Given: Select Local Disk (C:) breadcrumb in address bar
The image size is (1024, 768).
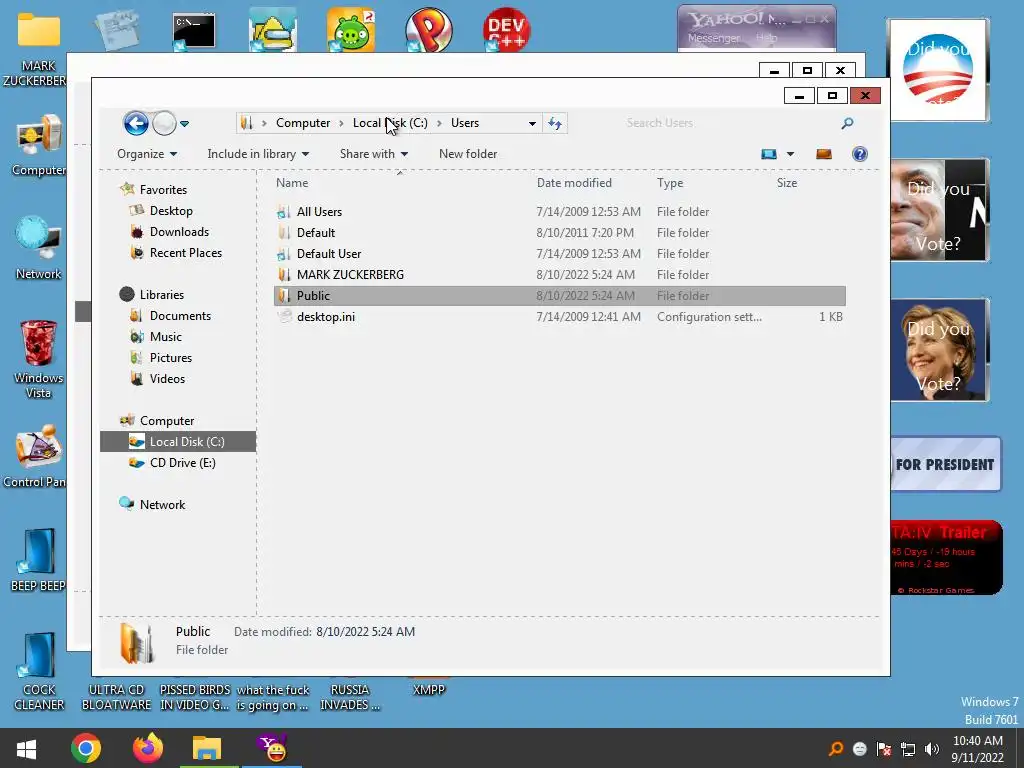Looking at the screenshot, I should [x=390, y=123].
